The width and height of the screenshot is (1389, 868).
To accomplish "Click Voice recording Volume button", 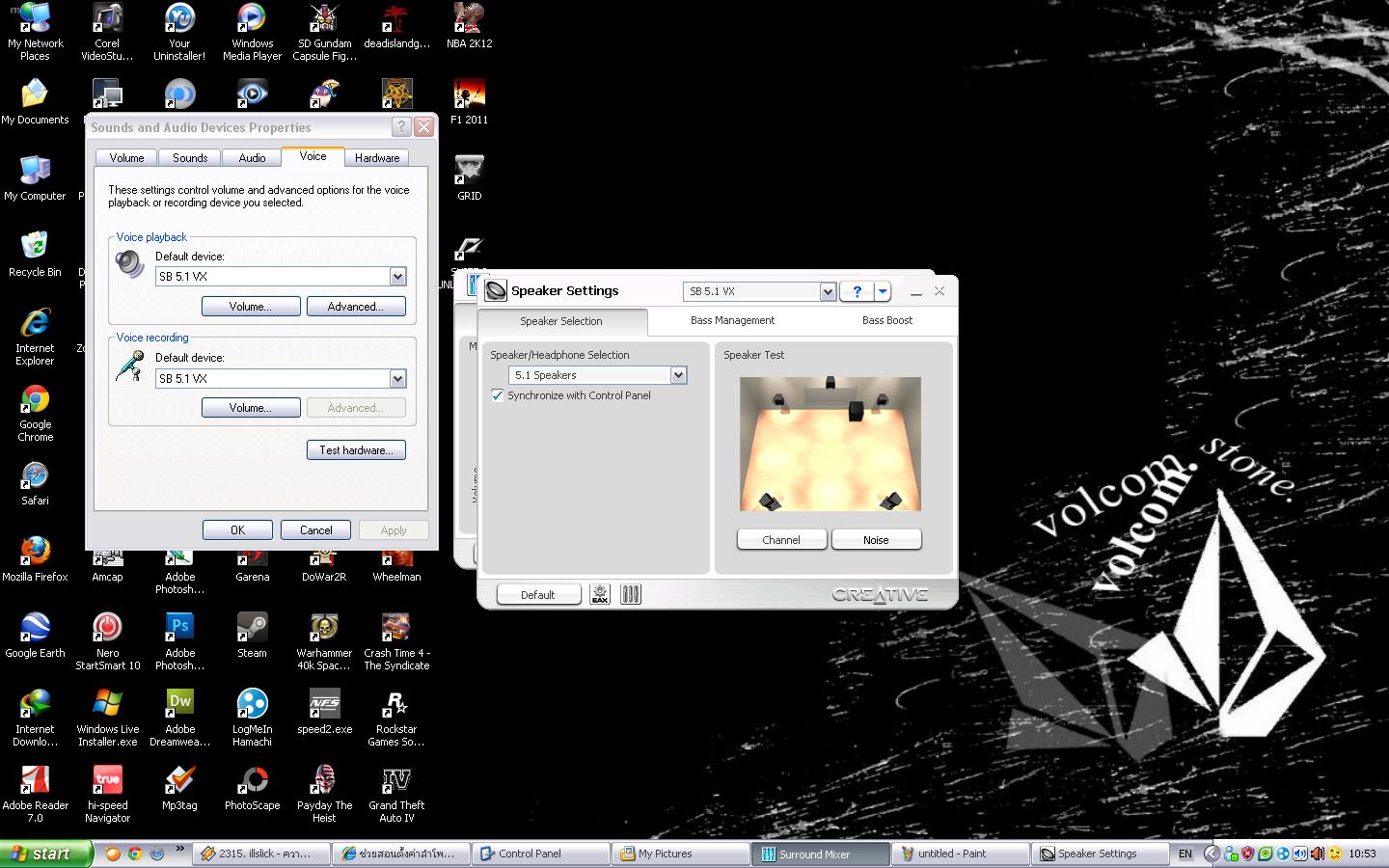I will (251, 408).
